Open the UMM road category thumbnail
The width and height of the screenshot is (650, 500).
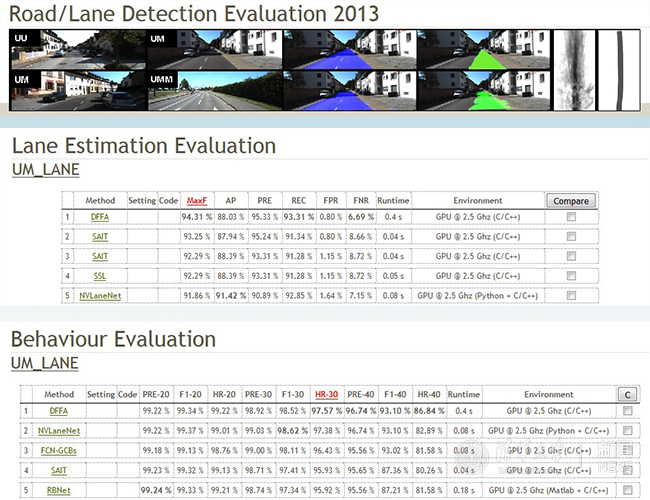tap(214, 90)
